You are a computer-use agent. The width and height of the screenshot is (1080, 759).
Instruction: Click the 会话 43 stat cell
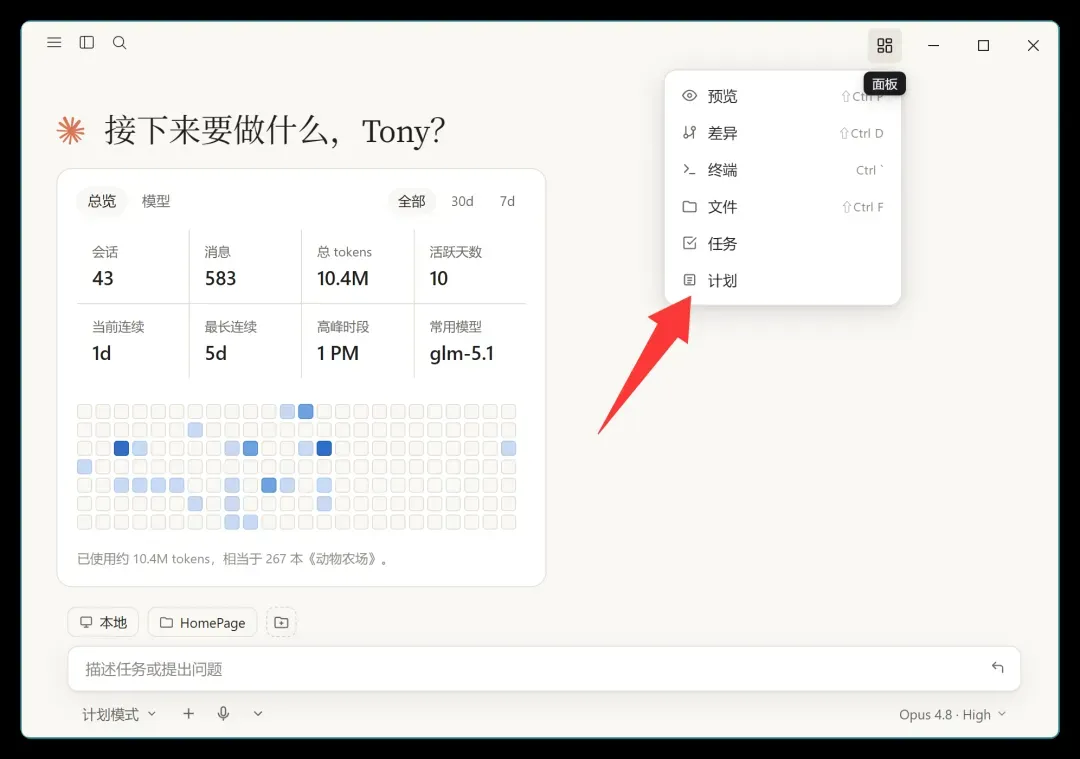(x=133, y=266)
